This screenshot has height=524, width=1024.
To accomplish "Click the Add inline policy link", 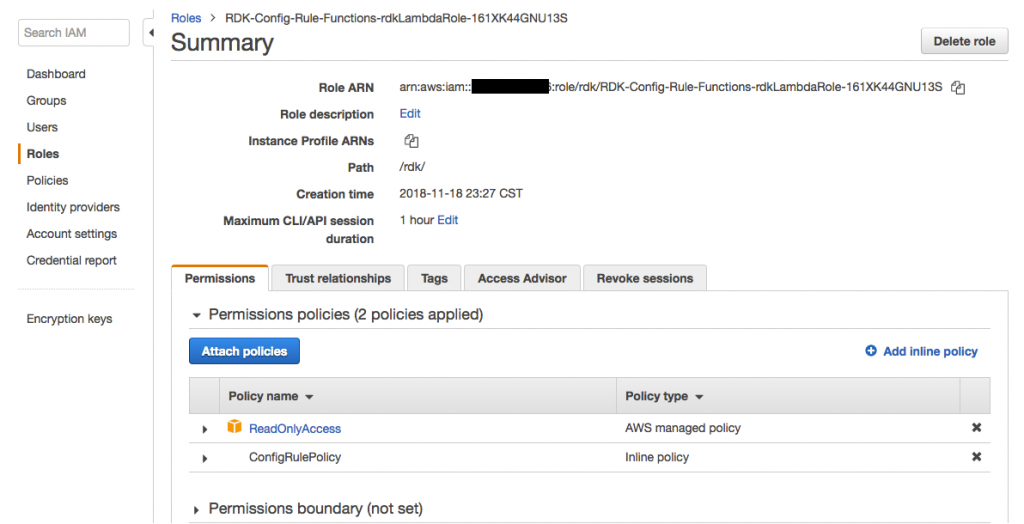I will coord(930,352).
